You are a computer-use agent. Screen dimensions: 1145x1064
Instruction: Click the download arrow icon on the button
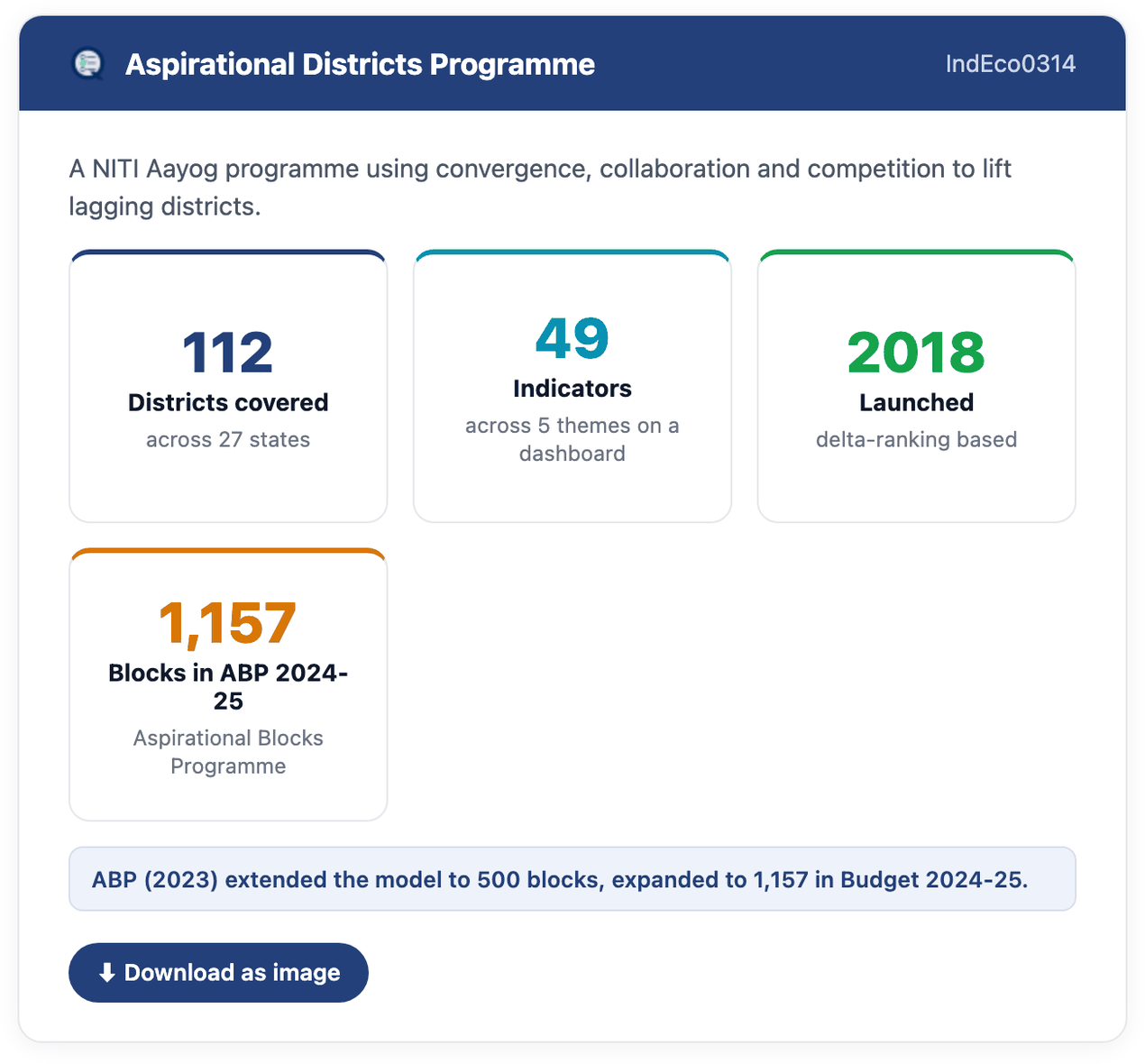[106, 972]
